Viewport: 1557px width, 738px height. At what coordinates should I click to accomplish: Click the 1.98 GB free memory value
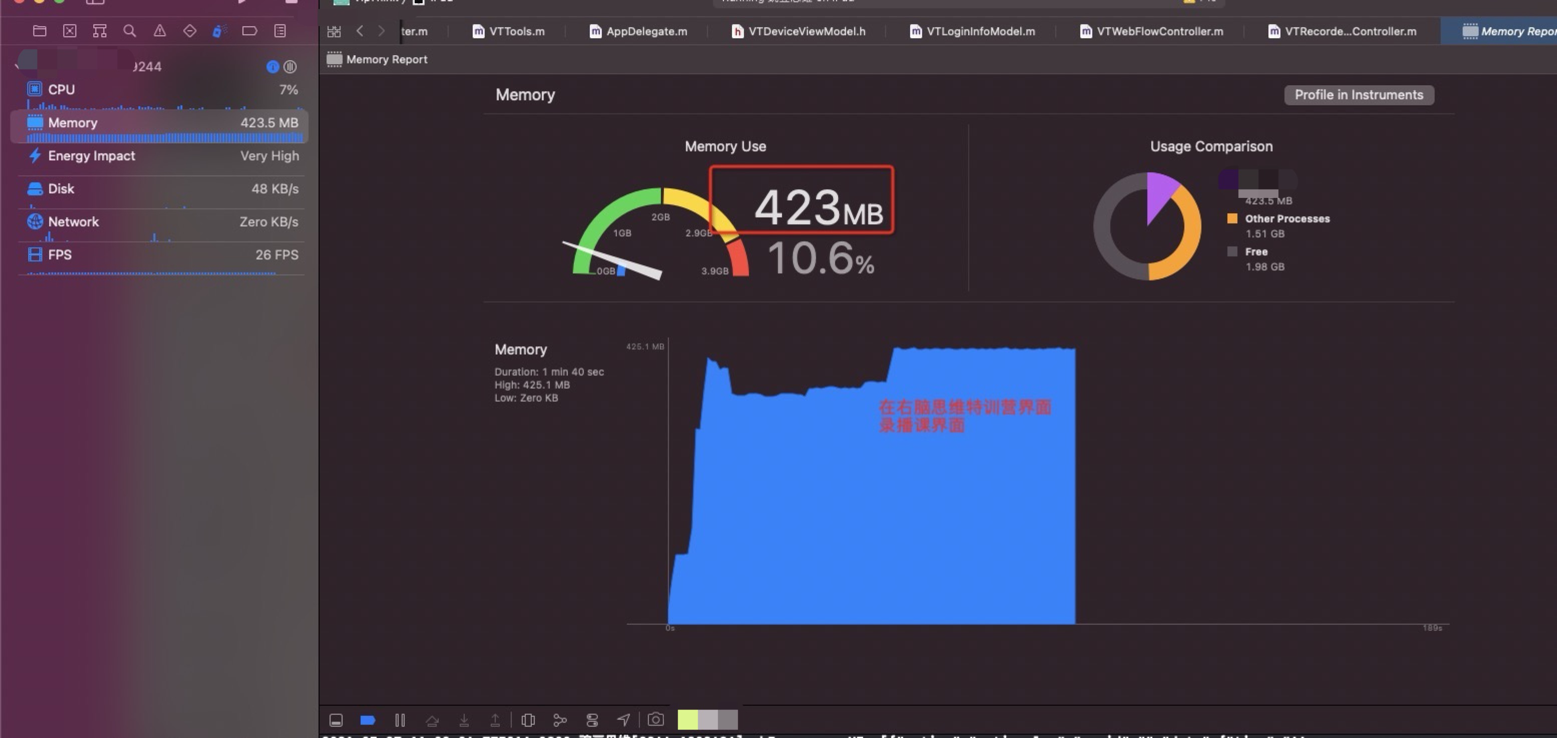(1265, 267)
